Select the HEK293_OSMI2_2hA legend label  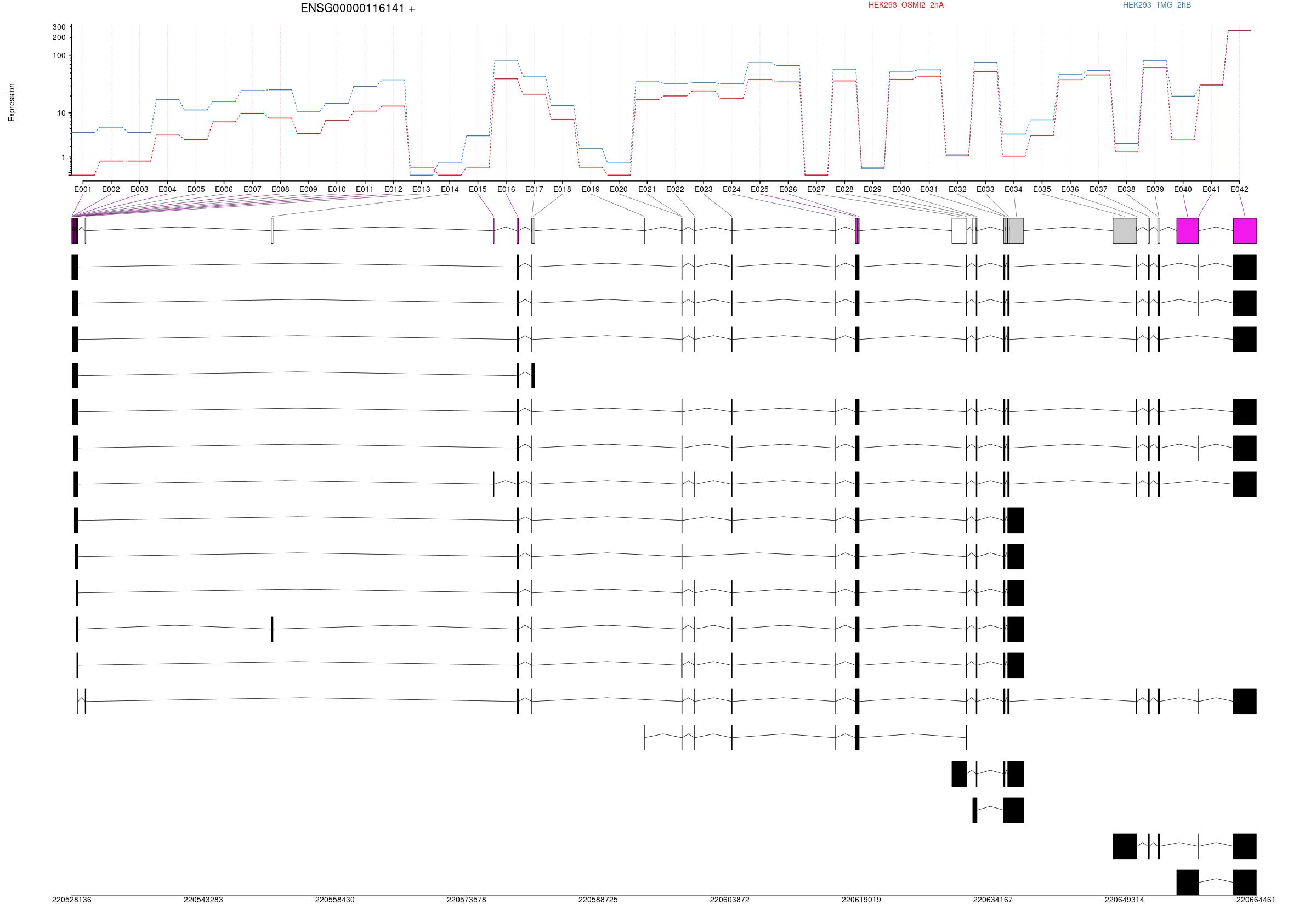tap(906, 5)
